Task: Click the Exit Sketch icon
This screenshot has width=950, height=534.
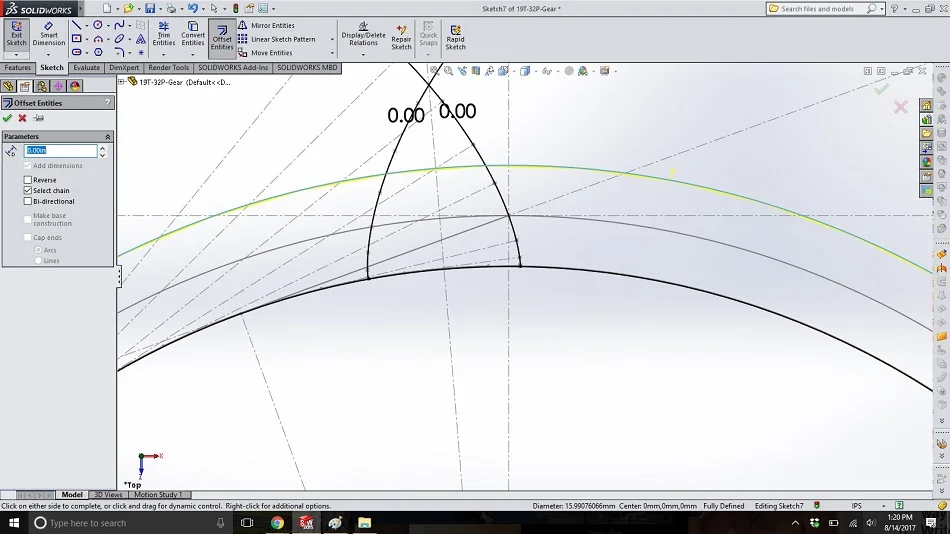Action: click(x=16, y=34)
